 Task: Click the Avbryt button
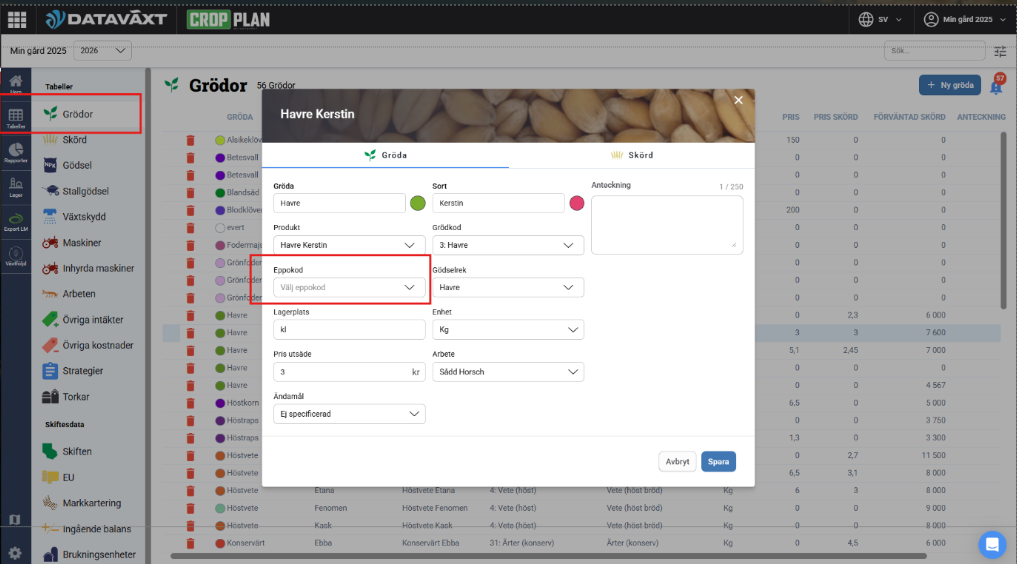[x=677, y=461]
